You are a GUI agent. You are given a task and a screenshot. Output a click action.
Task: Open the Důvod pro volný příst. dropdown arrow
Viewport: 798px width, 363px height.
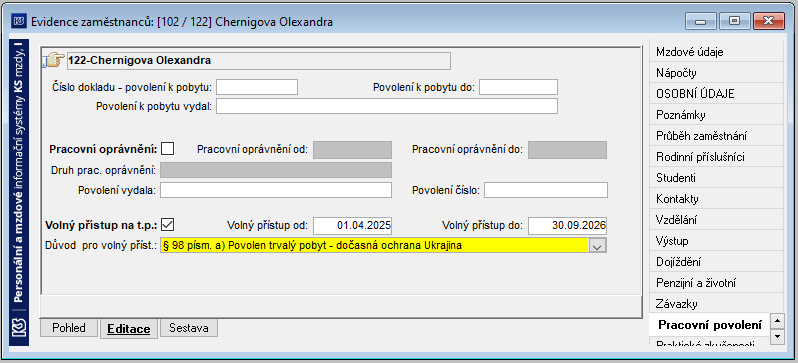(x=597, y=246)
